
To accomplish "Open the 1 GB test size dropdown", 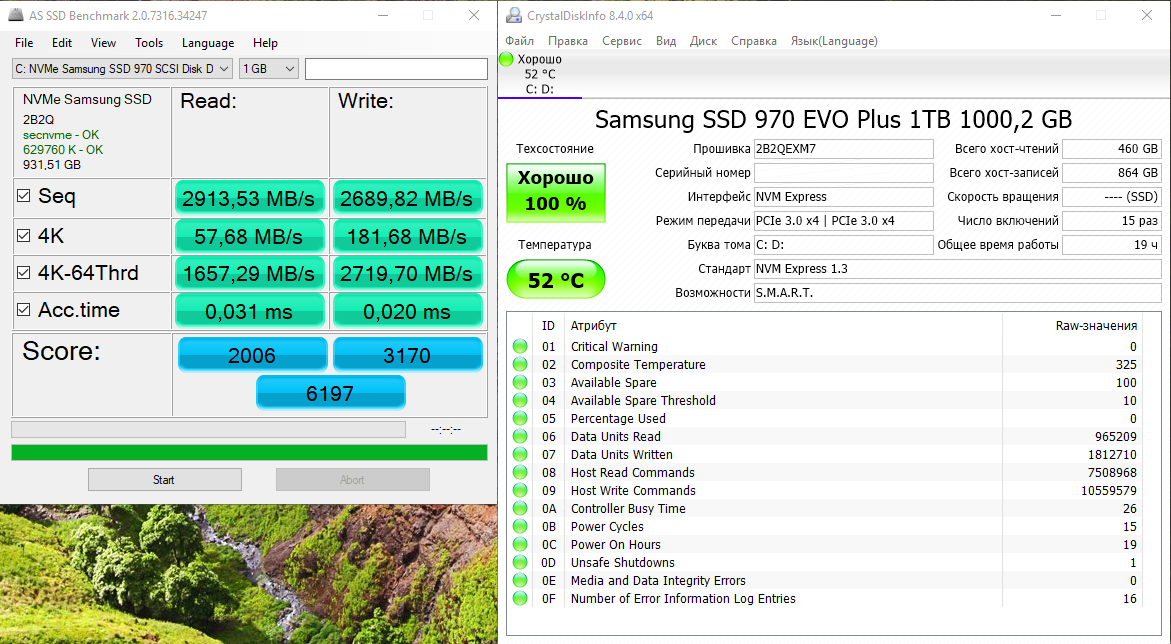I will pyautogui.click(x=269, y=69).
